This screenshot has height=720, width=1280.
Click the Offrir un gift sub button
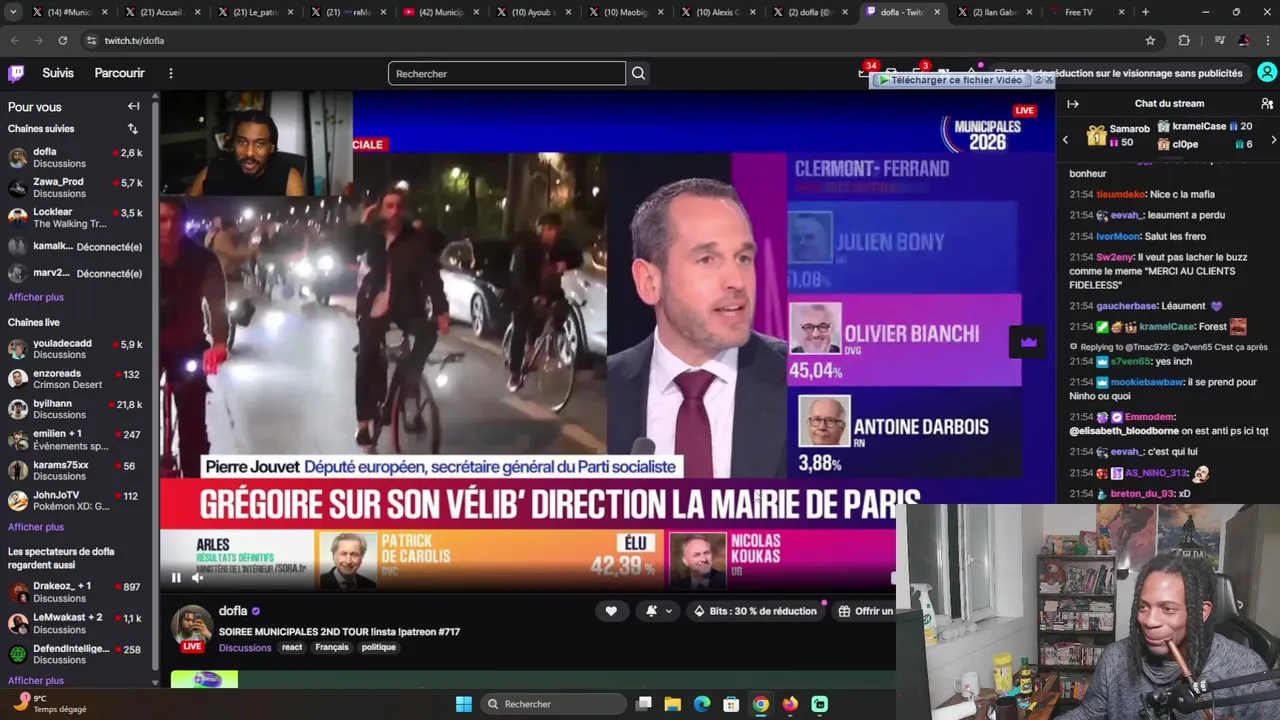coord(866,611)
